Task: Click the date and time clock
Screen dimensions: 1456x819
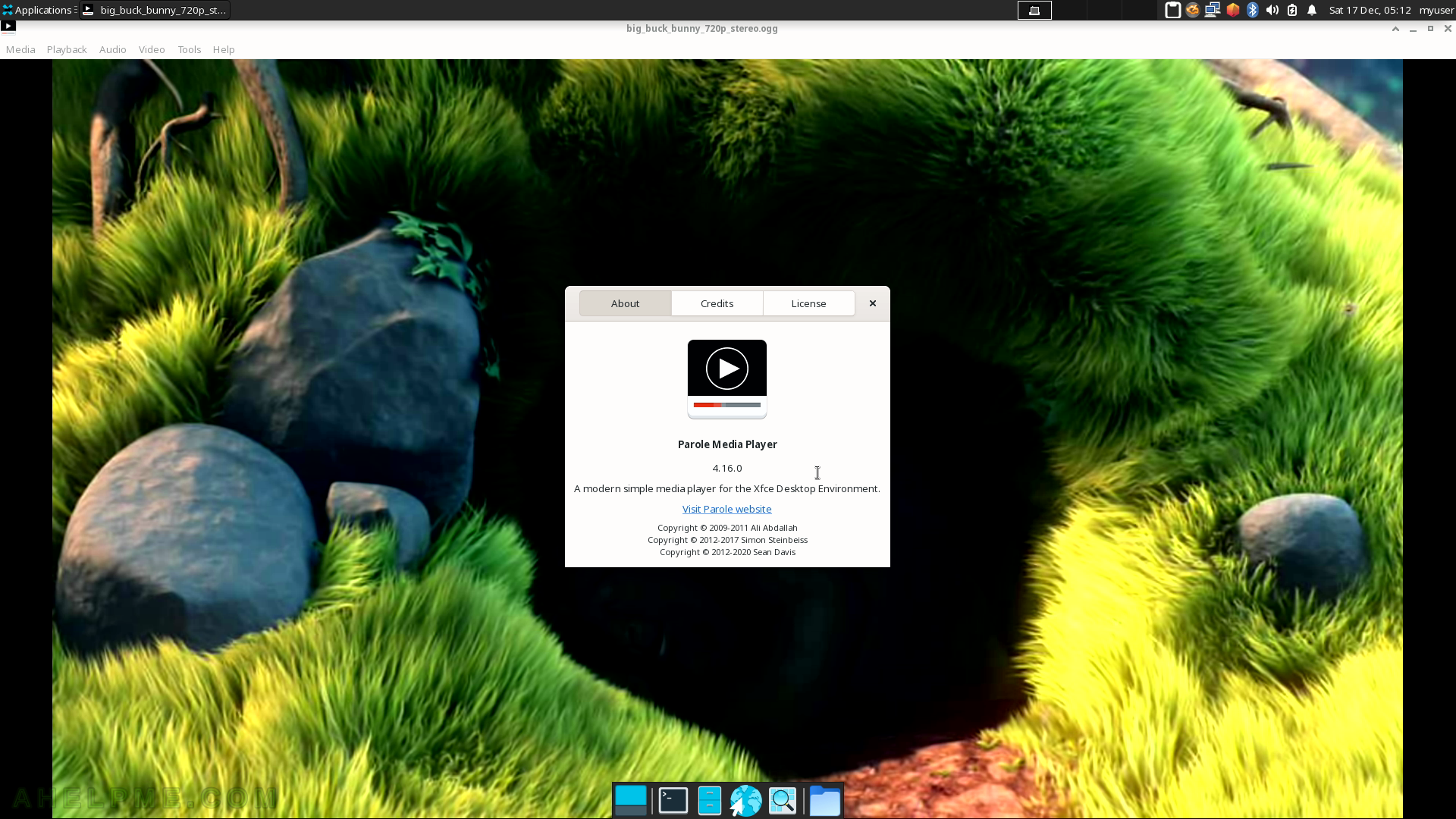Action: click(x=1370, y=10)
